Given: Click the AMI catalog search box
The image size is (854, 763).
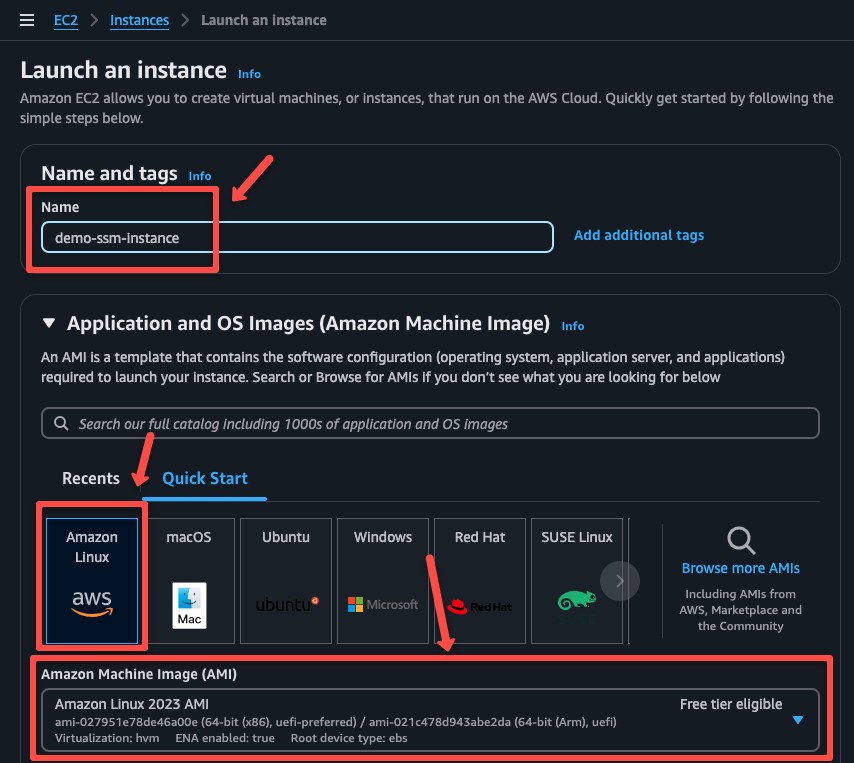Looking at the screenshot, I should 430,423.
